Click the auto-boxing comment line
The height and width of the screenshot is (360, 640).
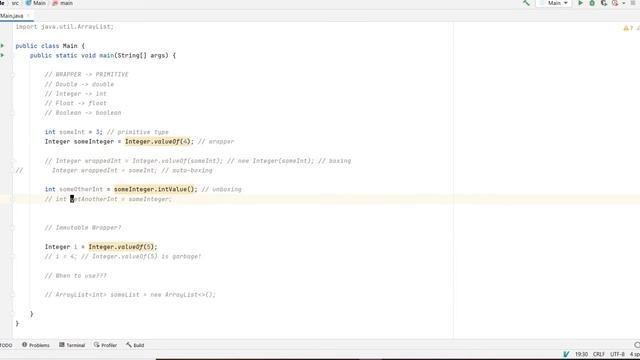pos(132,171)
